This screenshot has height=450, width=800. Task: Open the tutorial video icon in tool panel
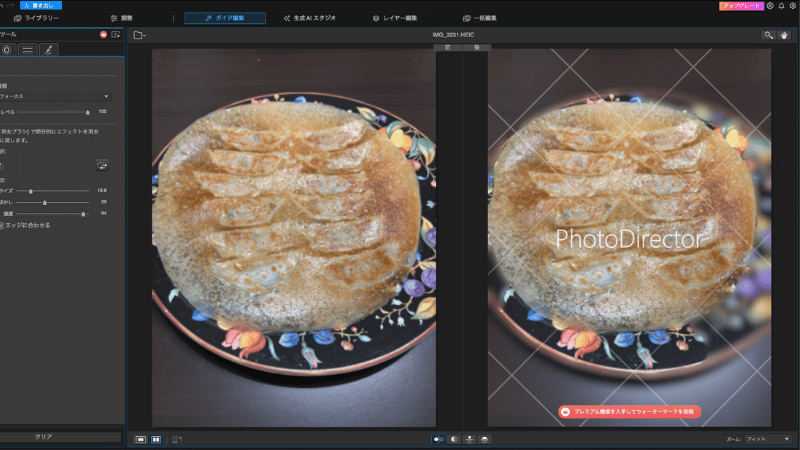(116, 35)
